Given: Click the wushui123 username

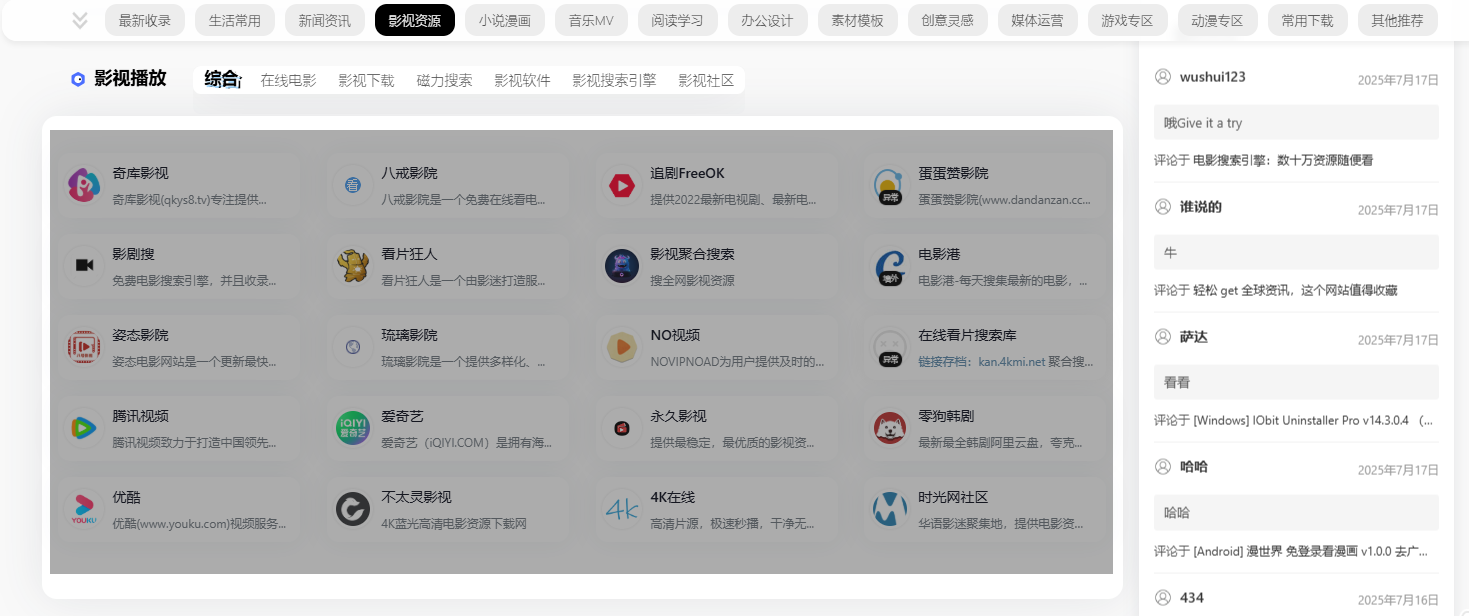Looking at the screenshot, I should (1212, 77).
